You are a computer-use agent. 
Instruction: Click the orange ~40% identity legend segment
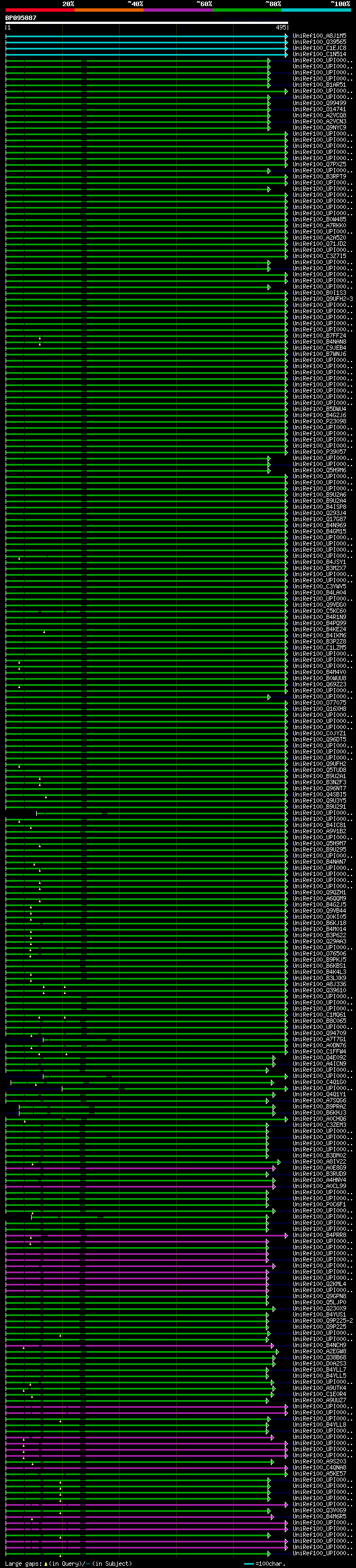(x=109, y=10)
